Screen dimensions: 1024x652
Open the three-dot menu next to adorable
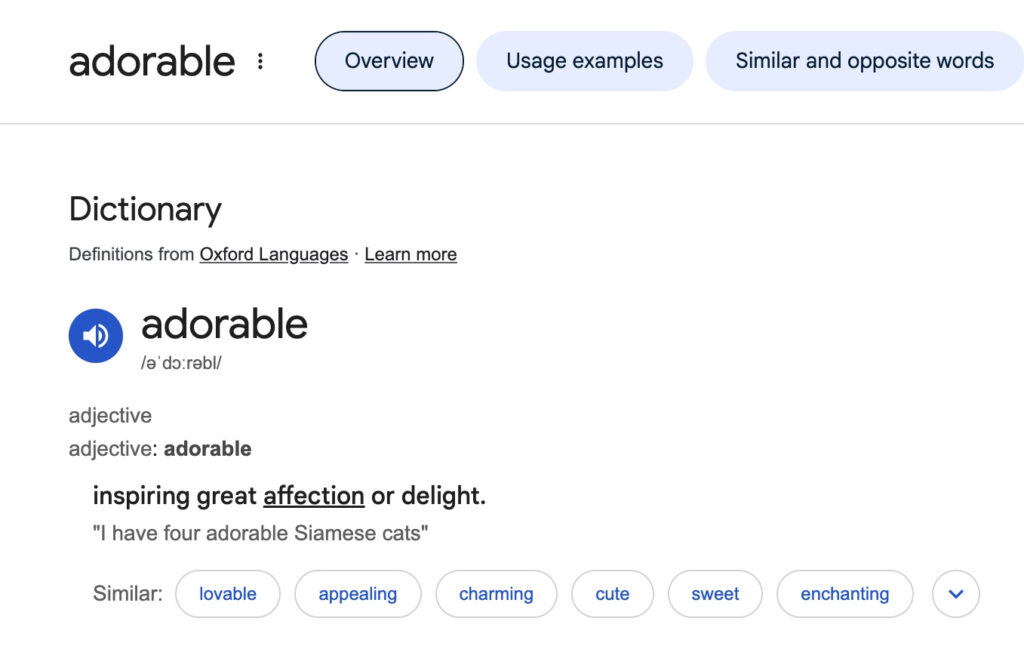click(260, 61)
